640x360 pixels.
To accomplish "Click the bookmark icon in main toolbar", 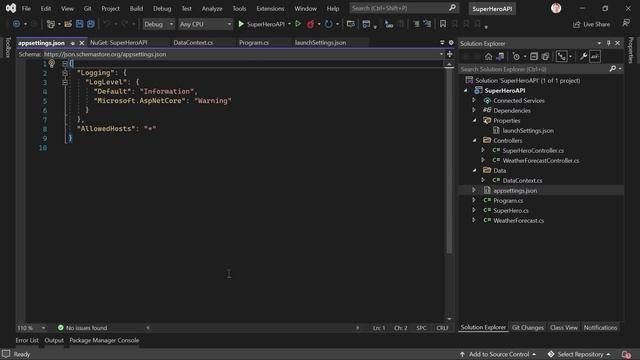I will pos(443,24).
